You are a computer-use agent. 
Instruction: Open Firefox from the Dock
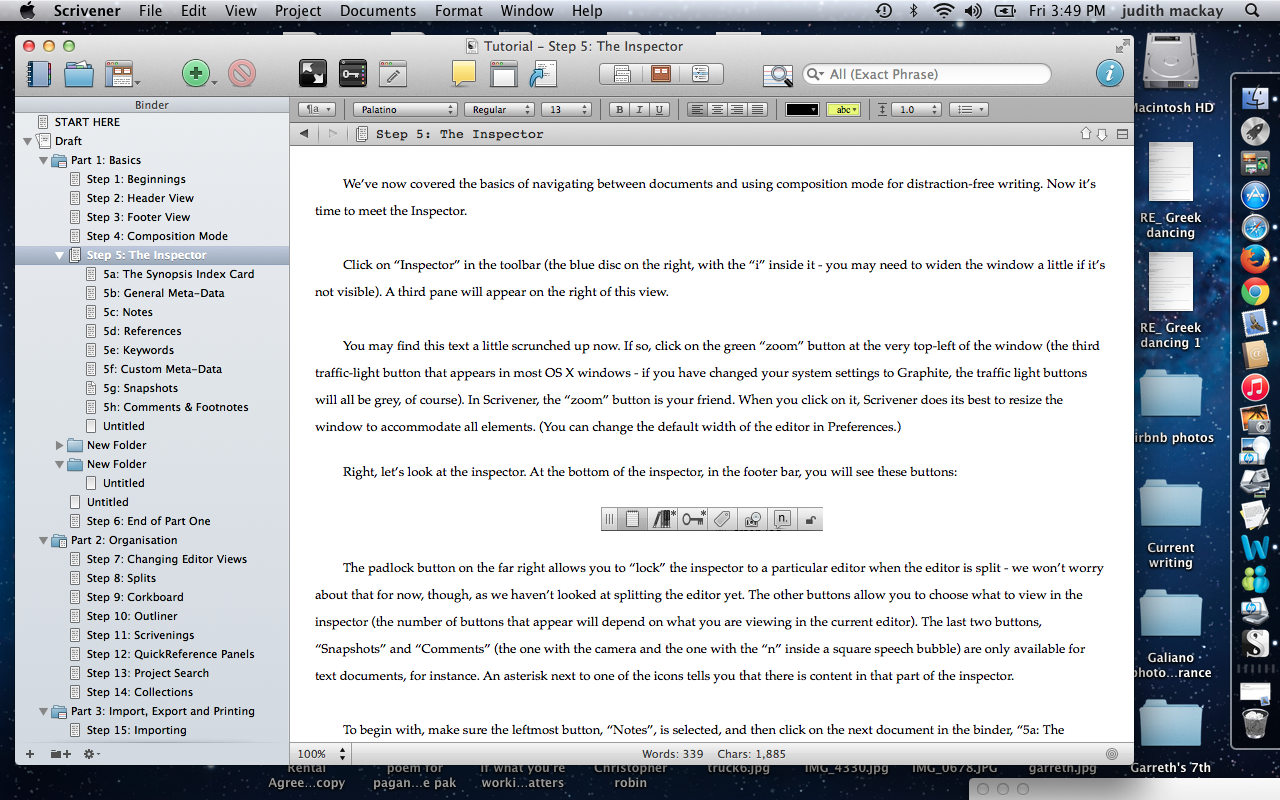1254,260
